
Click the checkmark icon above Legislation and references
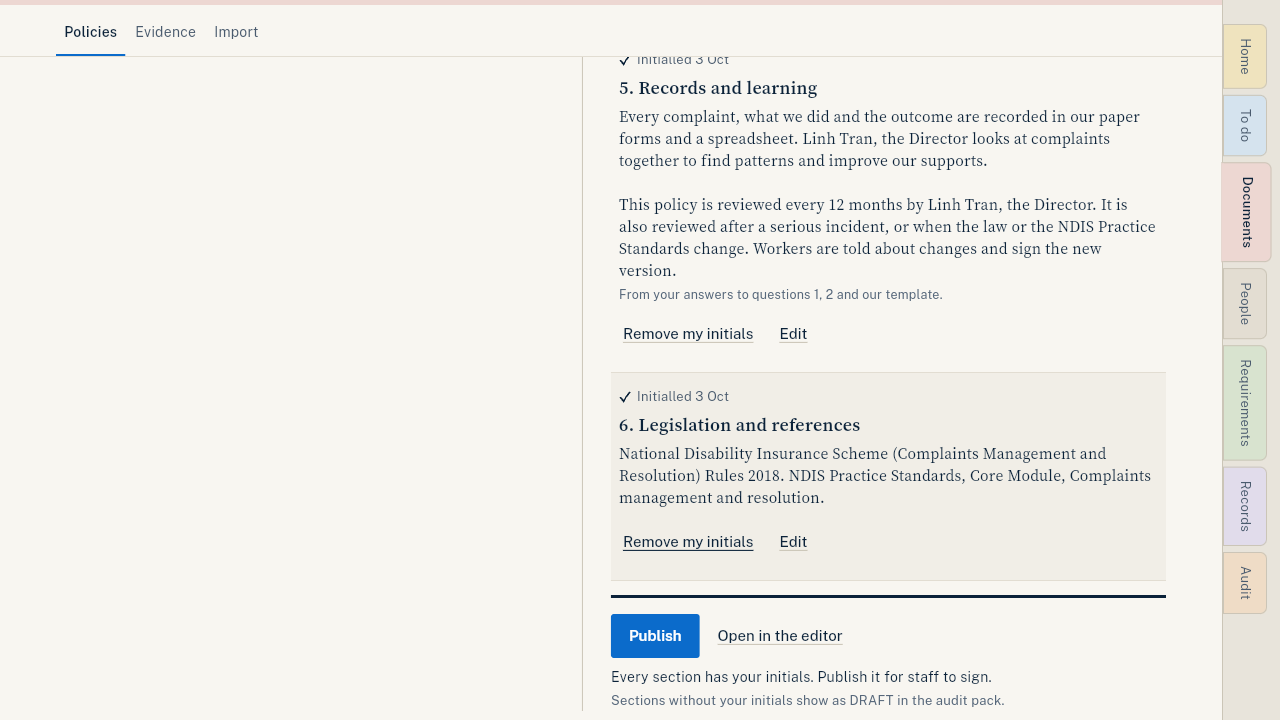(x=625, y=397)
